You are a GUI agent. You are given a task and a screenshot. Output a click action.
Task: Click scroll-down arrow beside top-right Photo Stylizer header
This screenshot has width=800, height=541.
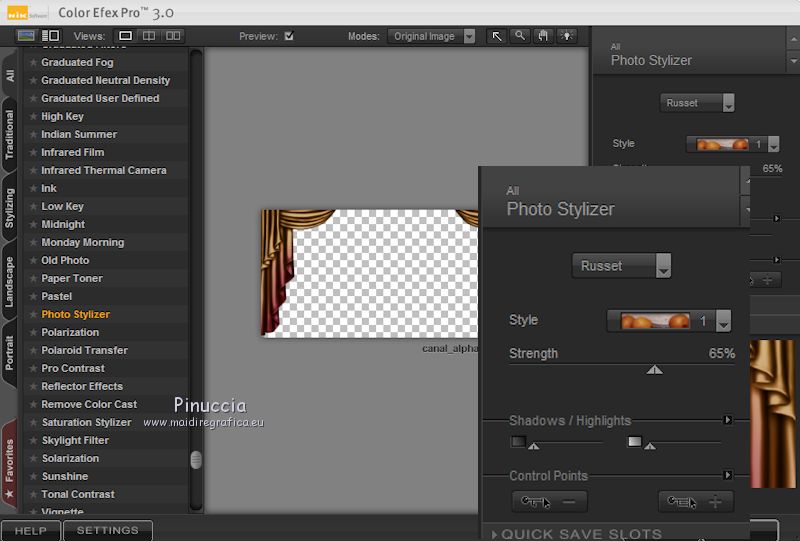click(794, 61)
